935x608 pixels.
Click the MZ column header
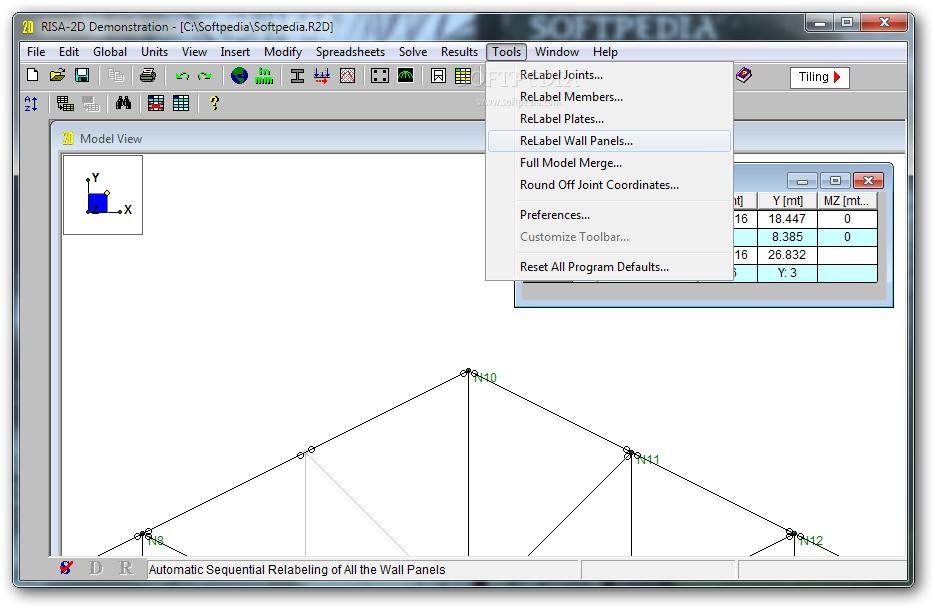point(847,201)
